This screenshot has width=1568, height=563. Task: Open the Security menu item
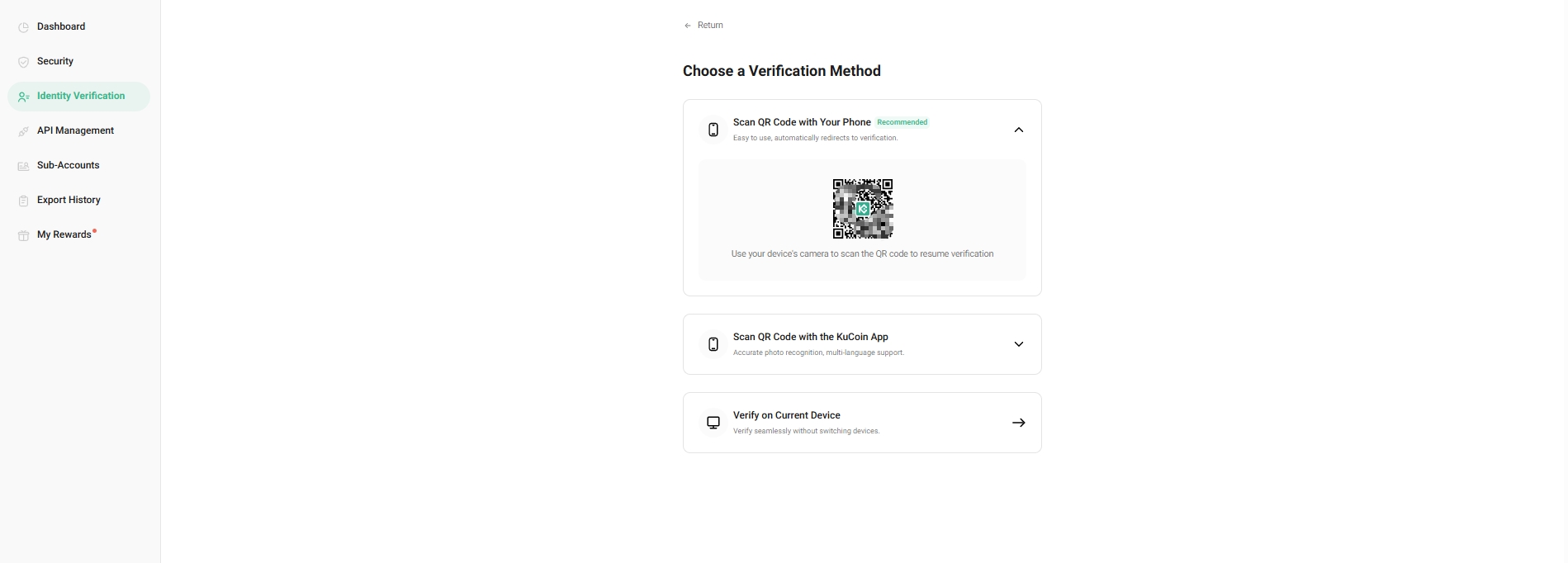point(55,61)
